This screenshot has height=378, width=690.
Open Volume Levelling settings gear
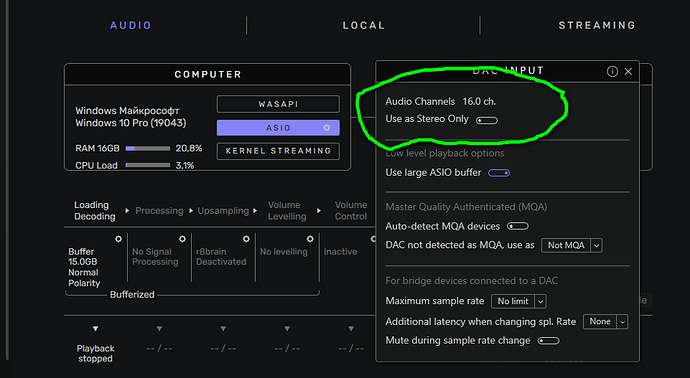tap(310, 239)
